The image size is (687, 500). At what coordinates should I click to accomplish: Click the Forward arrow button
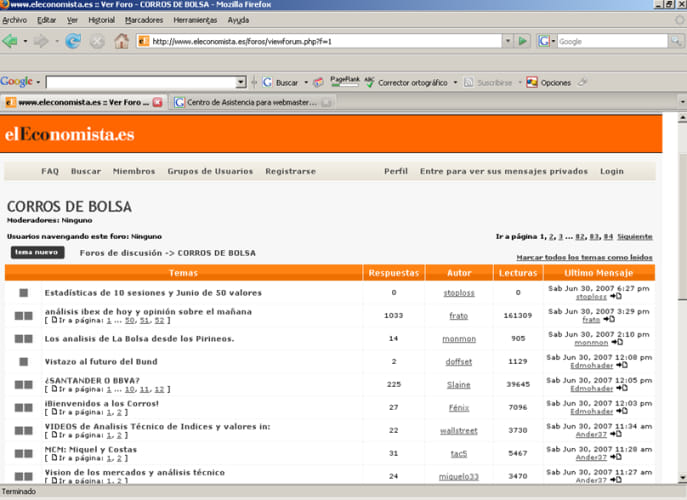pyautogui.click(x=41, y=41)
